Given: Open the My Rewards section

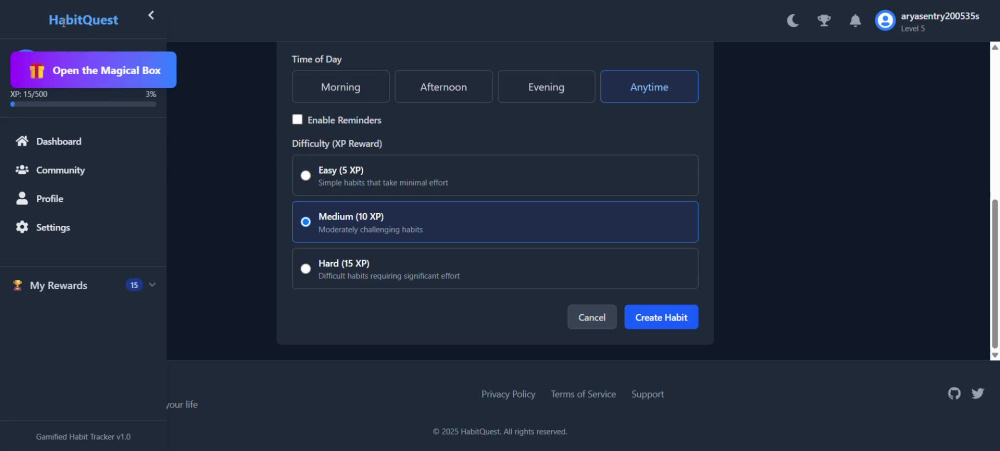Looking at the screenshot, I should pyautogui.click(x=83, y=285).
